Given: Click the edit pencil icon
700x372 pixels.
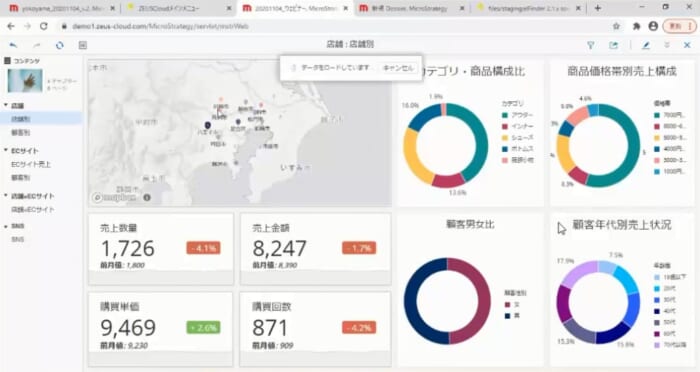Looking at the screenshot, I should pos(646,45).
